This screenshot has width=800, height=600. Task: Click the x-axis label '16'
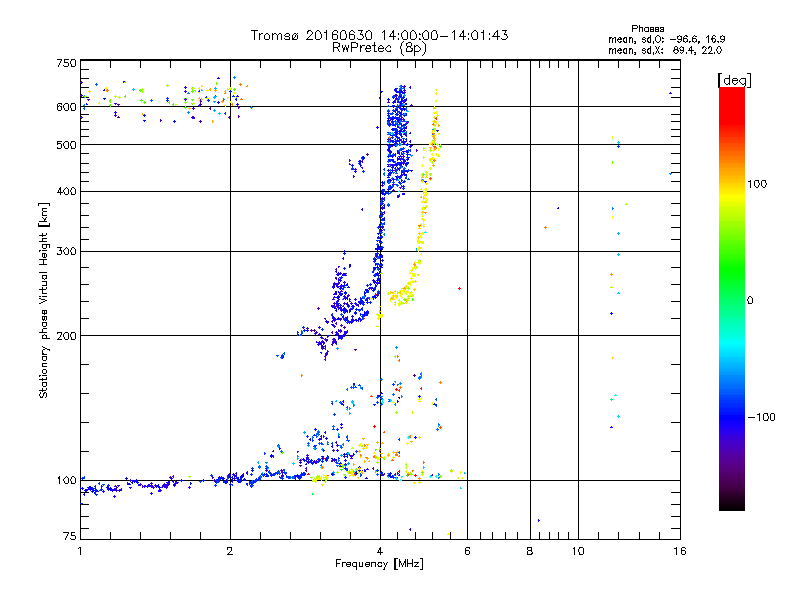pyautogui.click(x=680, y=551)
